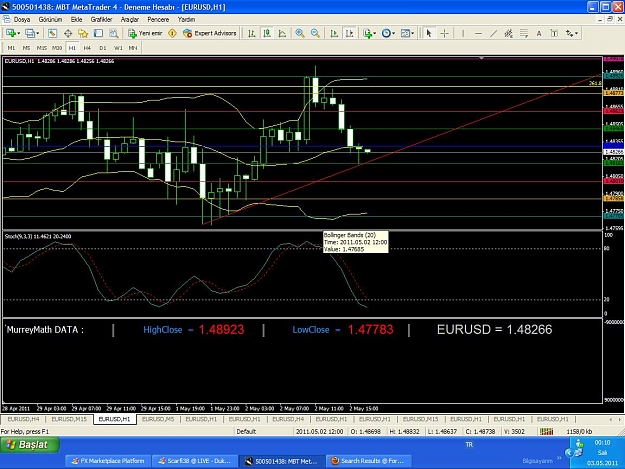Click the yellow diamond MetaEditor icon
Image resolution: width=625 pixels, height=469 pixels.
pyautogui.click(x=172, y=33)
